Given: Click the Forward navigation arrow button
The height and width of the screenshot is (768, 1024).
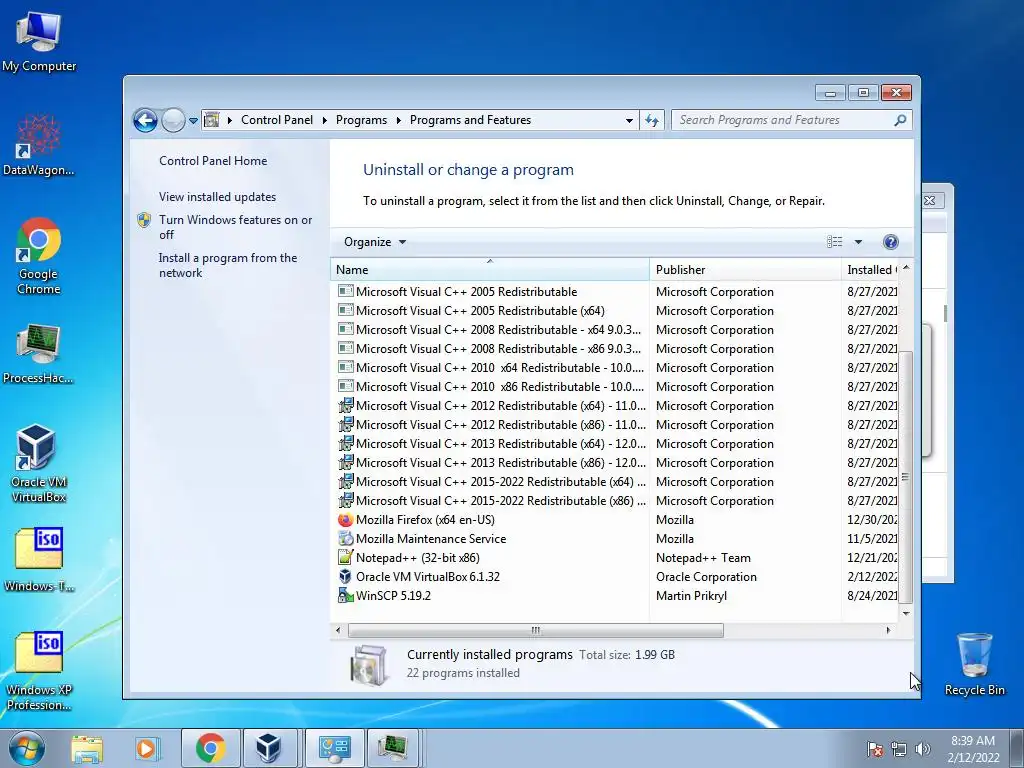Looking at the screenshot, I should click(173, 120).
